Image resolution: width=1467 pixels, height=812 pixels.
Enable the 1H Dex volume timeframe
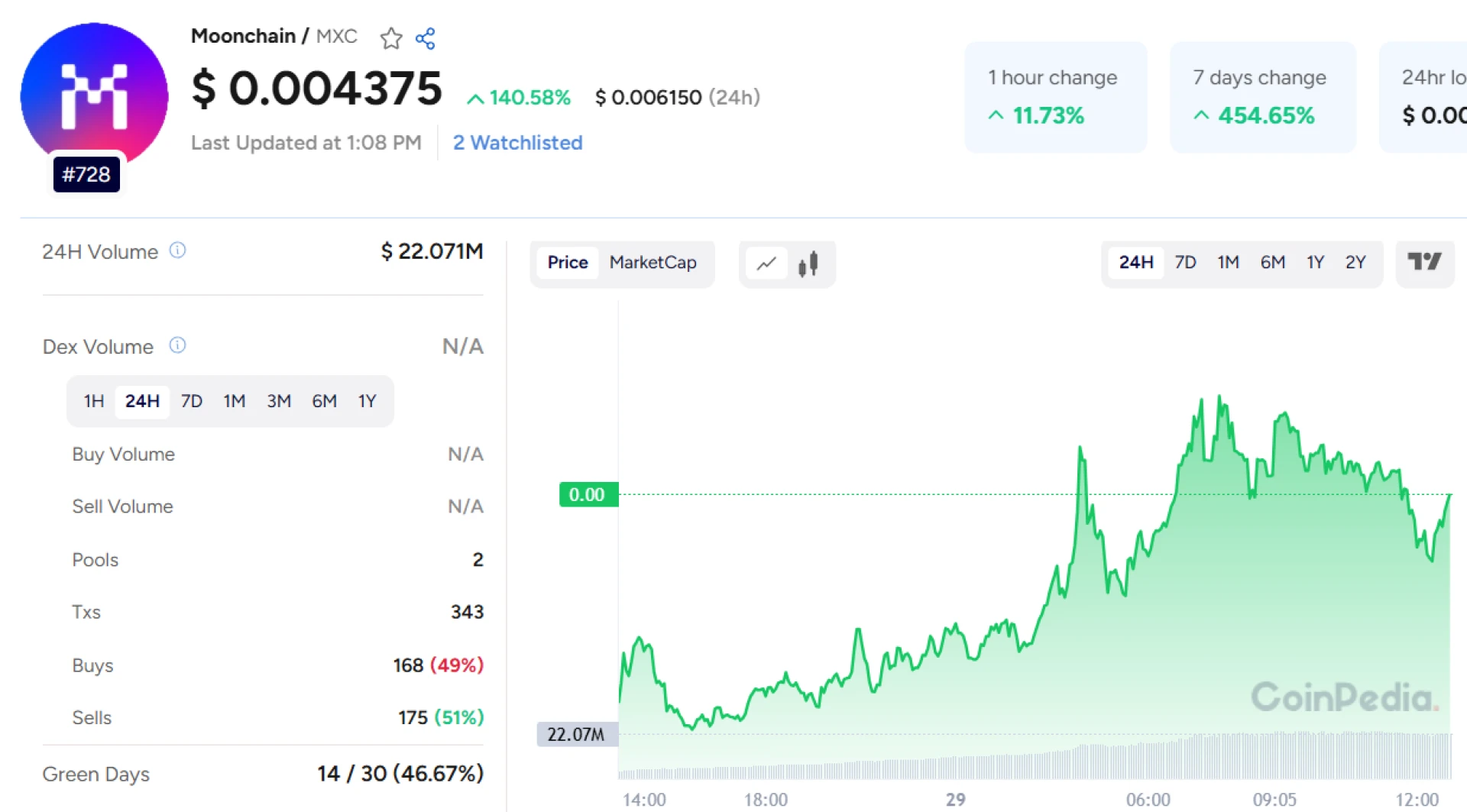(93, 400)
